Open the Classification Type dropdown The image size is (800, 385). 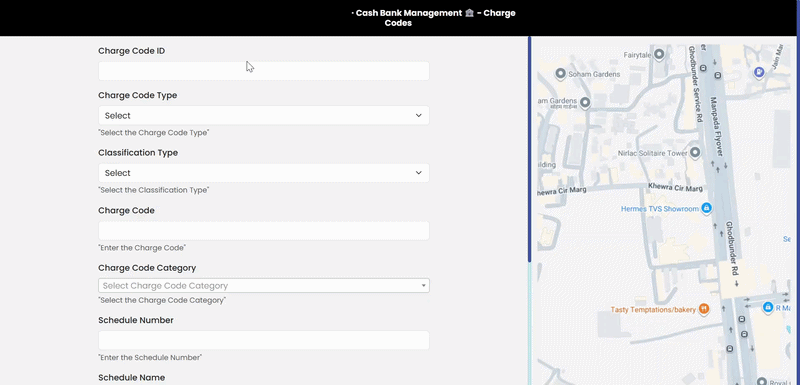pos(264,173)
